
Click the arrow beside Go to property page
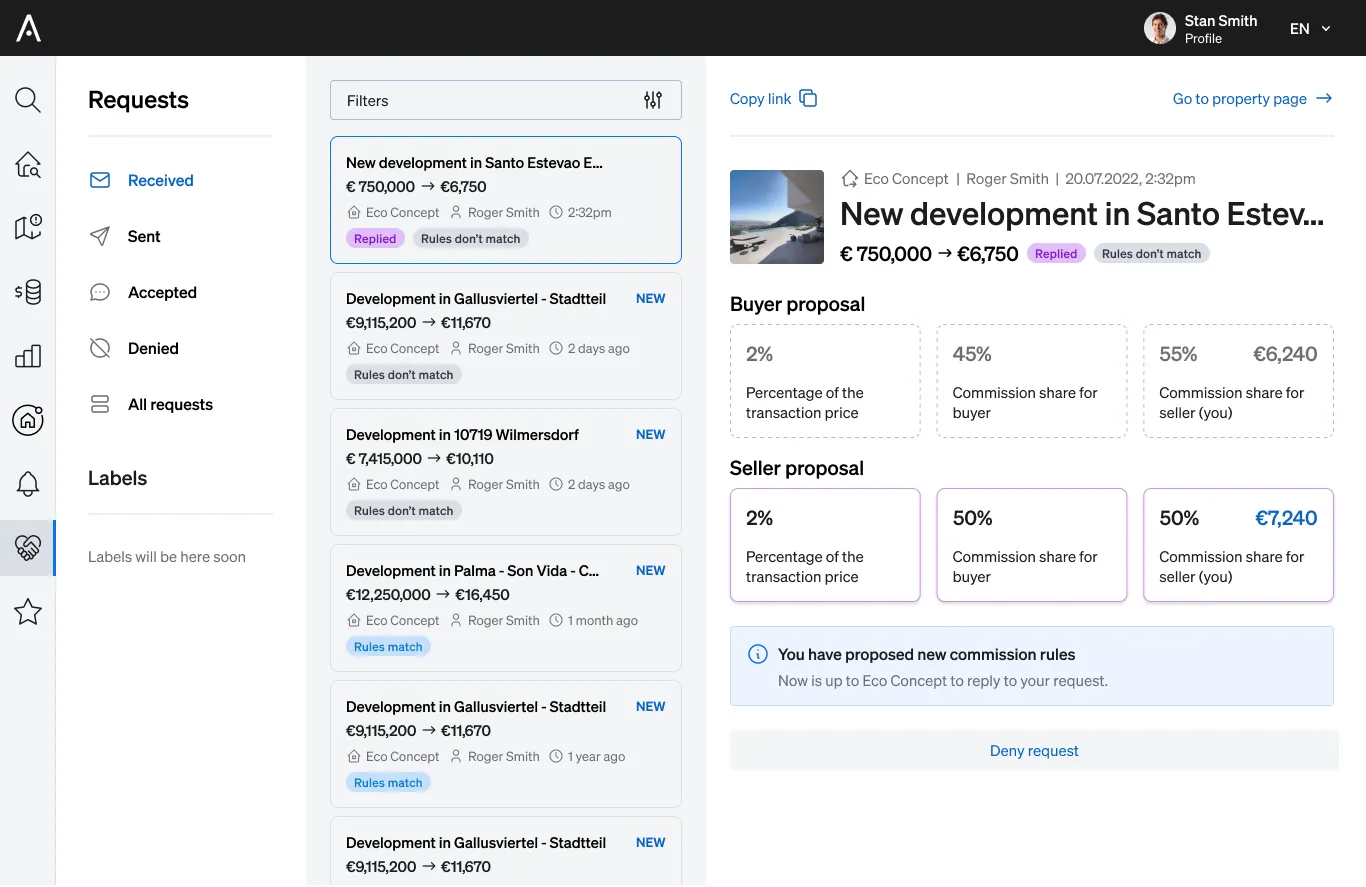tap(1324, 98)
